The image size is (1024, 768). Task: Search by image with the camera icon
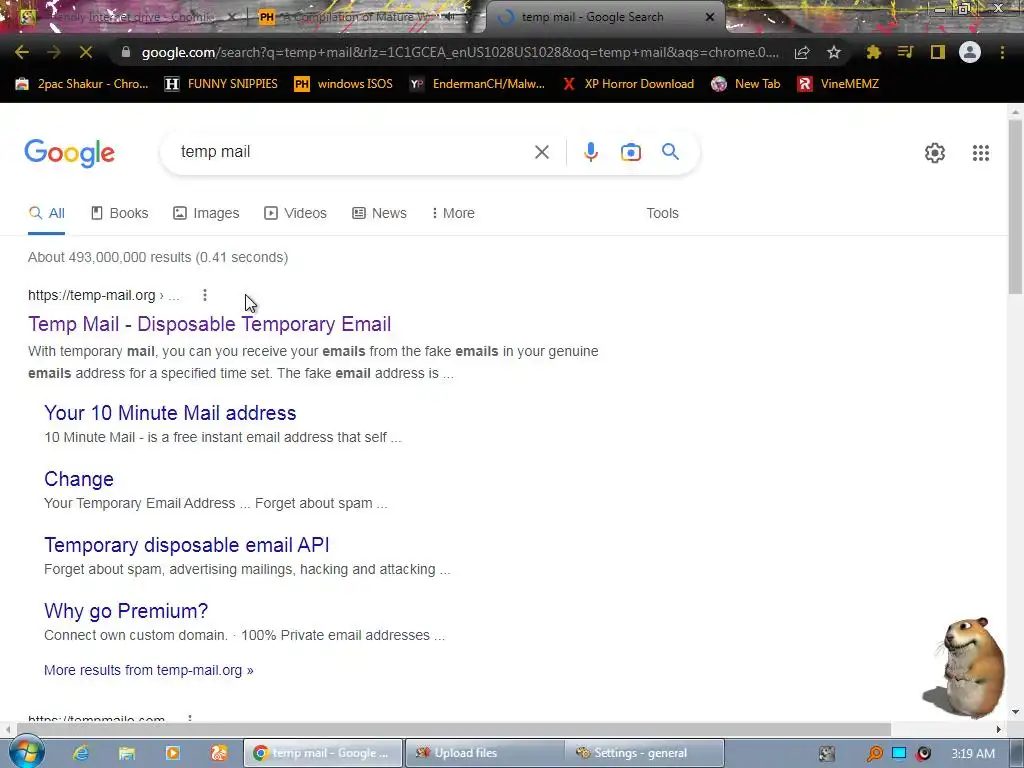coord(631,152)
